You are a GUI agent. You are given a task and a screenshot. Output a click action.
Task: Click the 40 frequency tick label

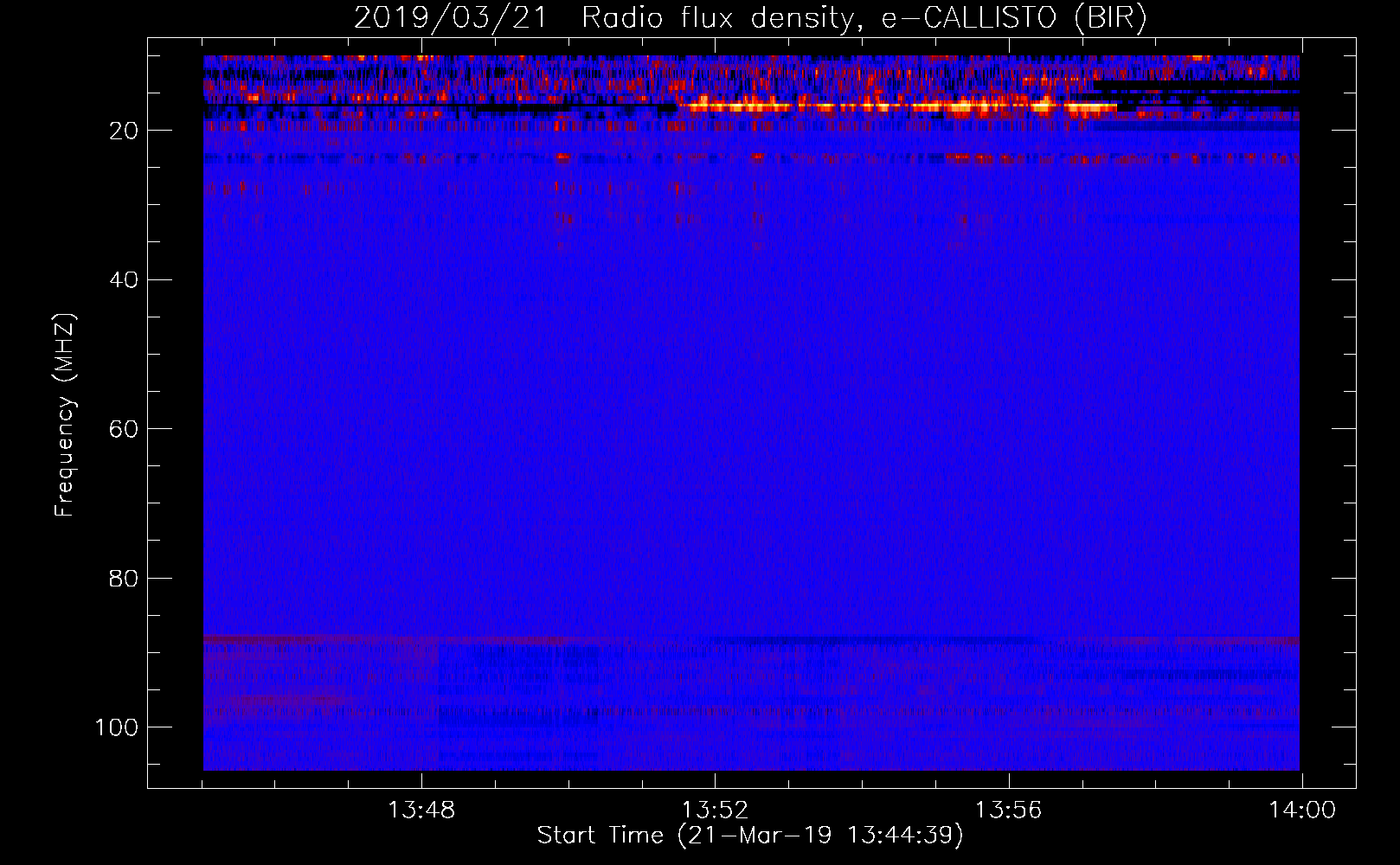[x=124, y=280]
